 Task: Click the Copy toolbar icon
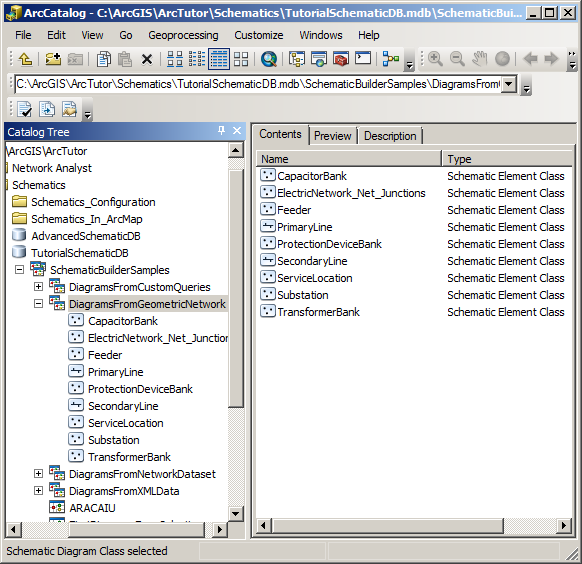pos(104,59)
